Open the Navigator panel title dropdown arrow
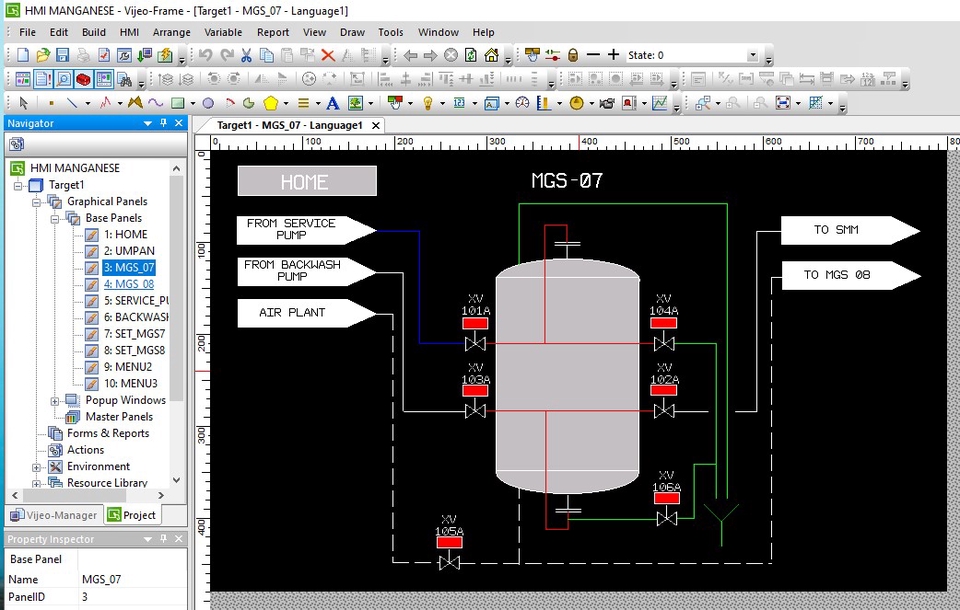960x610 pixels. click(148, 123)
